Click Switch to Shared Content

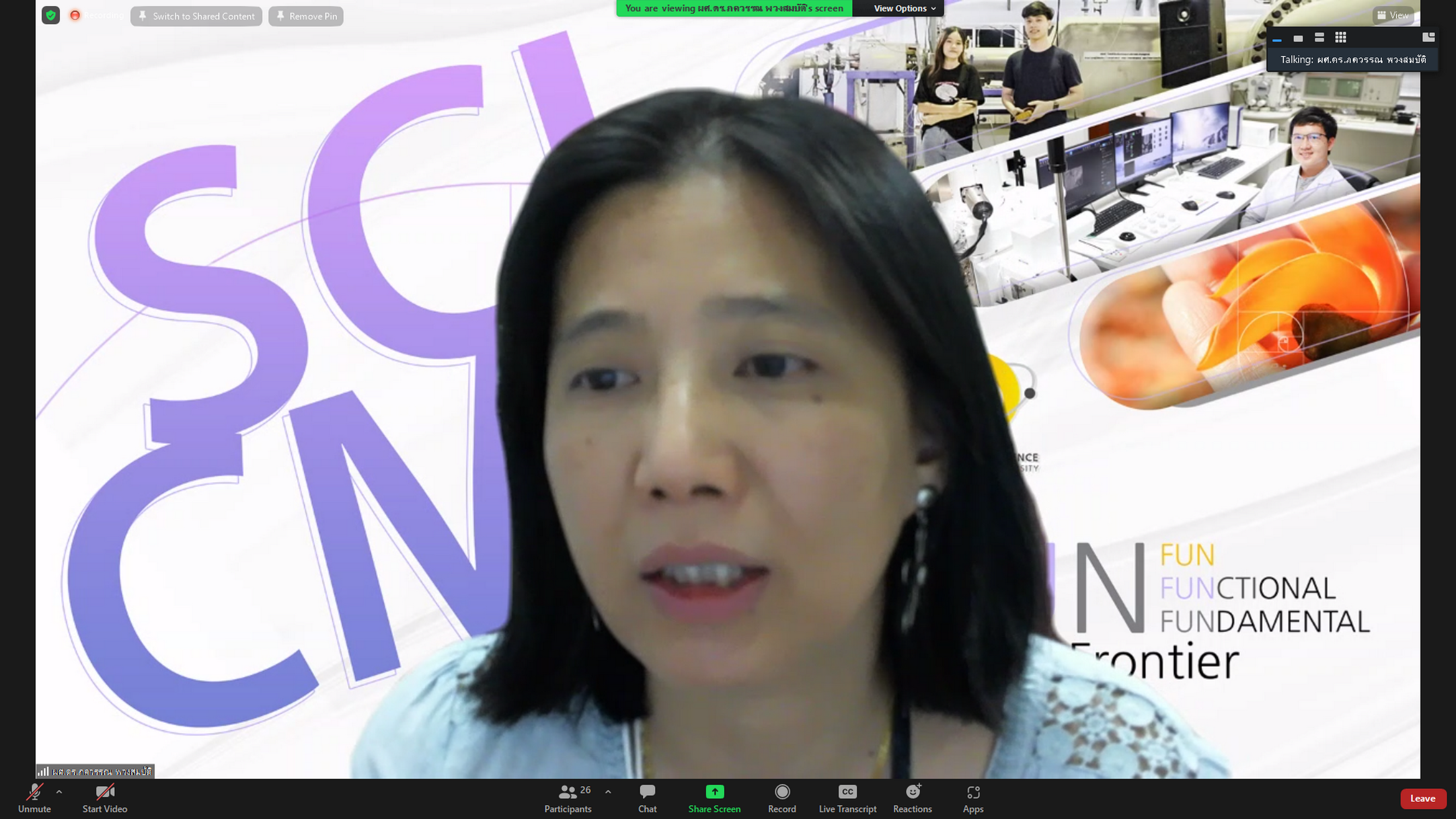click(x=196, y=16)
